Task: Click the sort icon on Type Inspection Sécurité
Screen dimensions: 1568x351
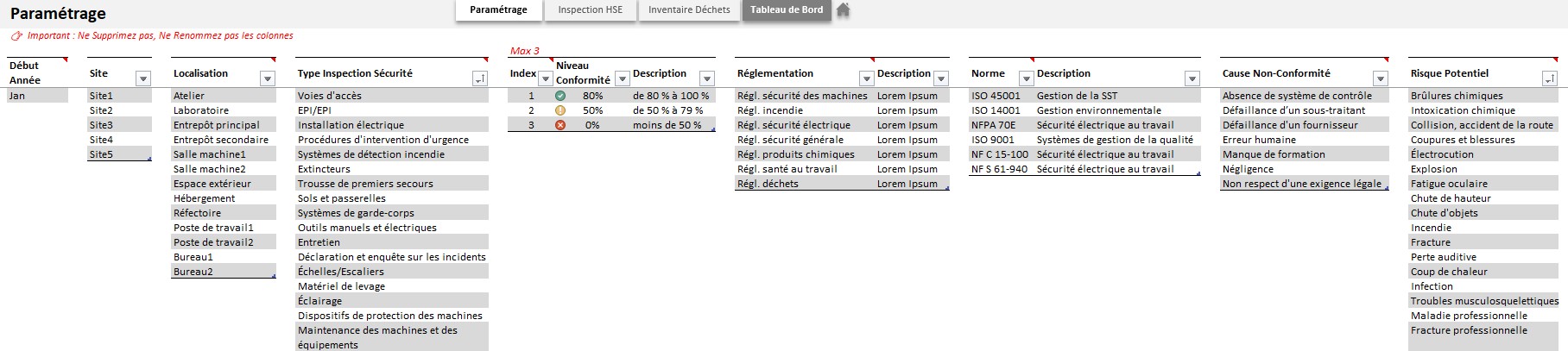Action: click(x=480, y=79)
